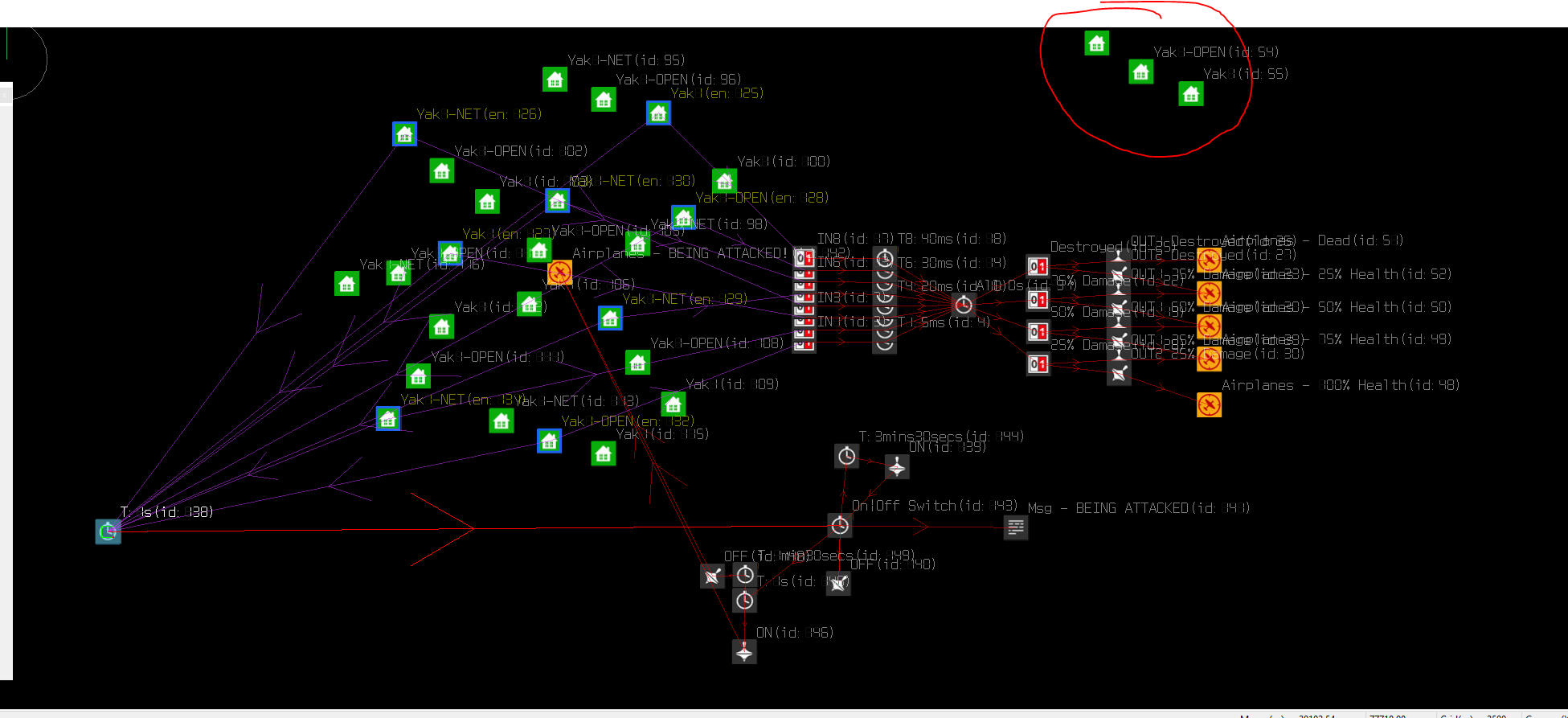
Task: Select the Yak 1 house icon id 115
Action: pos(604,454)
